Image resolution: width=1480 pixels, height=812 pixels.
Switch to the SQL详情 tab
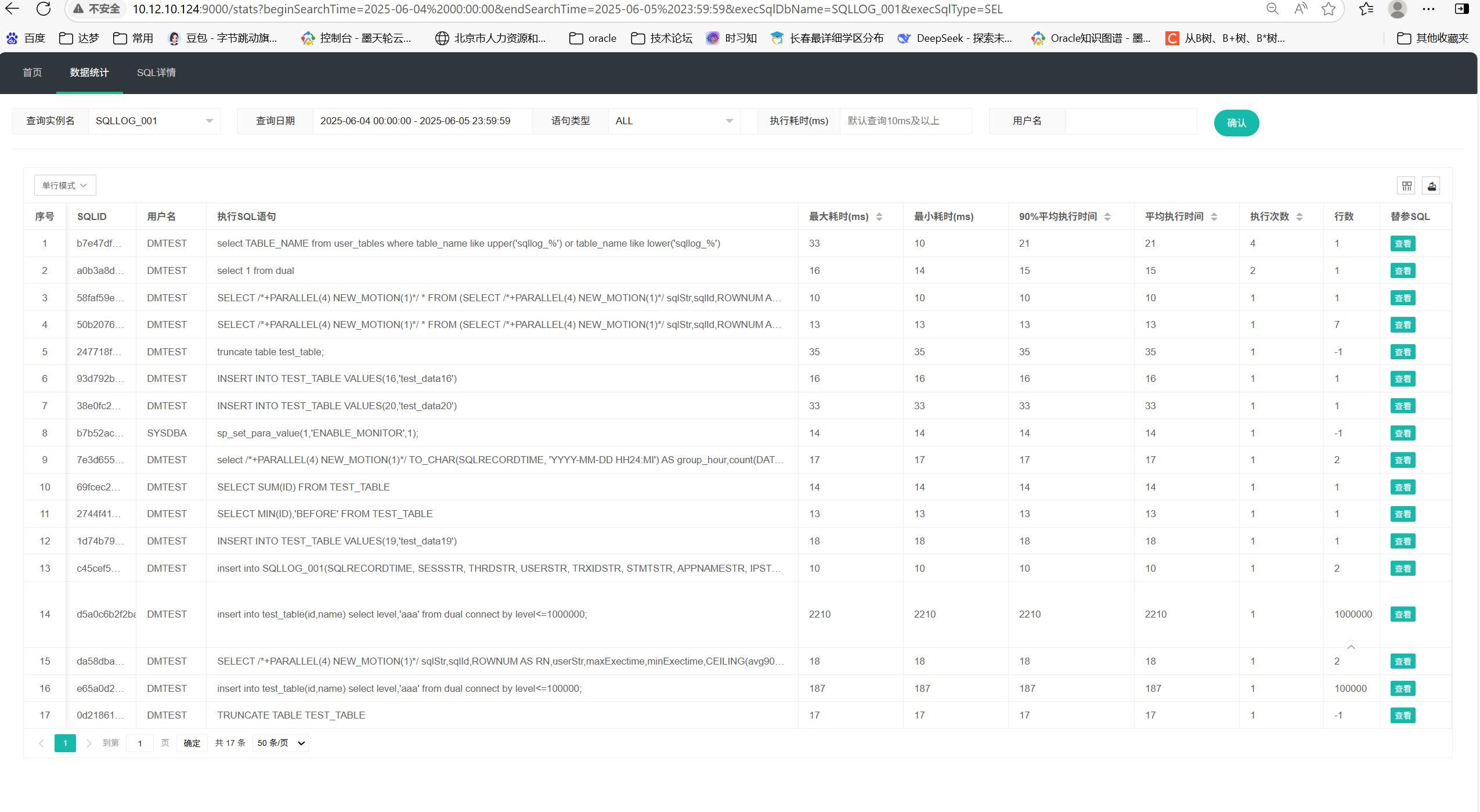coord(156,73)
